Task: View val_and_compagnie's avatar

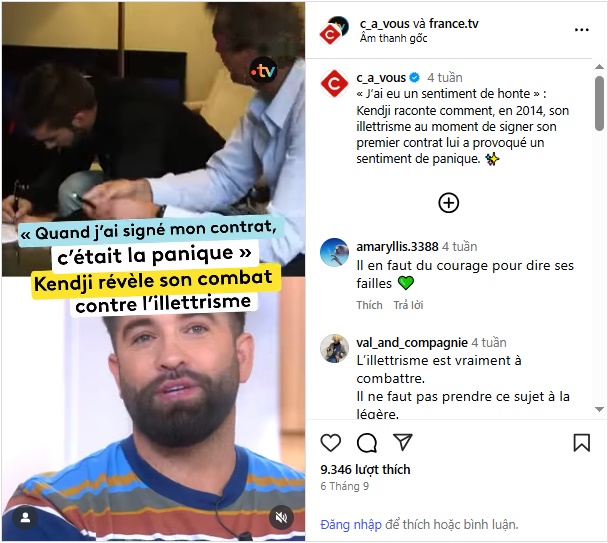Action: [x=334, y=348]
